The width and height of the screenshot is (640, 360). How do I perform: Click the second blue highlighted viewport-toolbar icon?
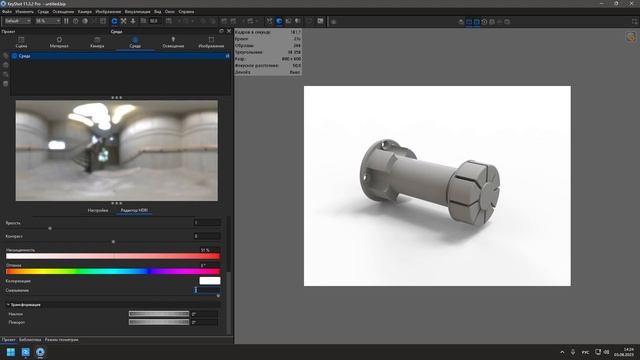[x=477, y=22]
